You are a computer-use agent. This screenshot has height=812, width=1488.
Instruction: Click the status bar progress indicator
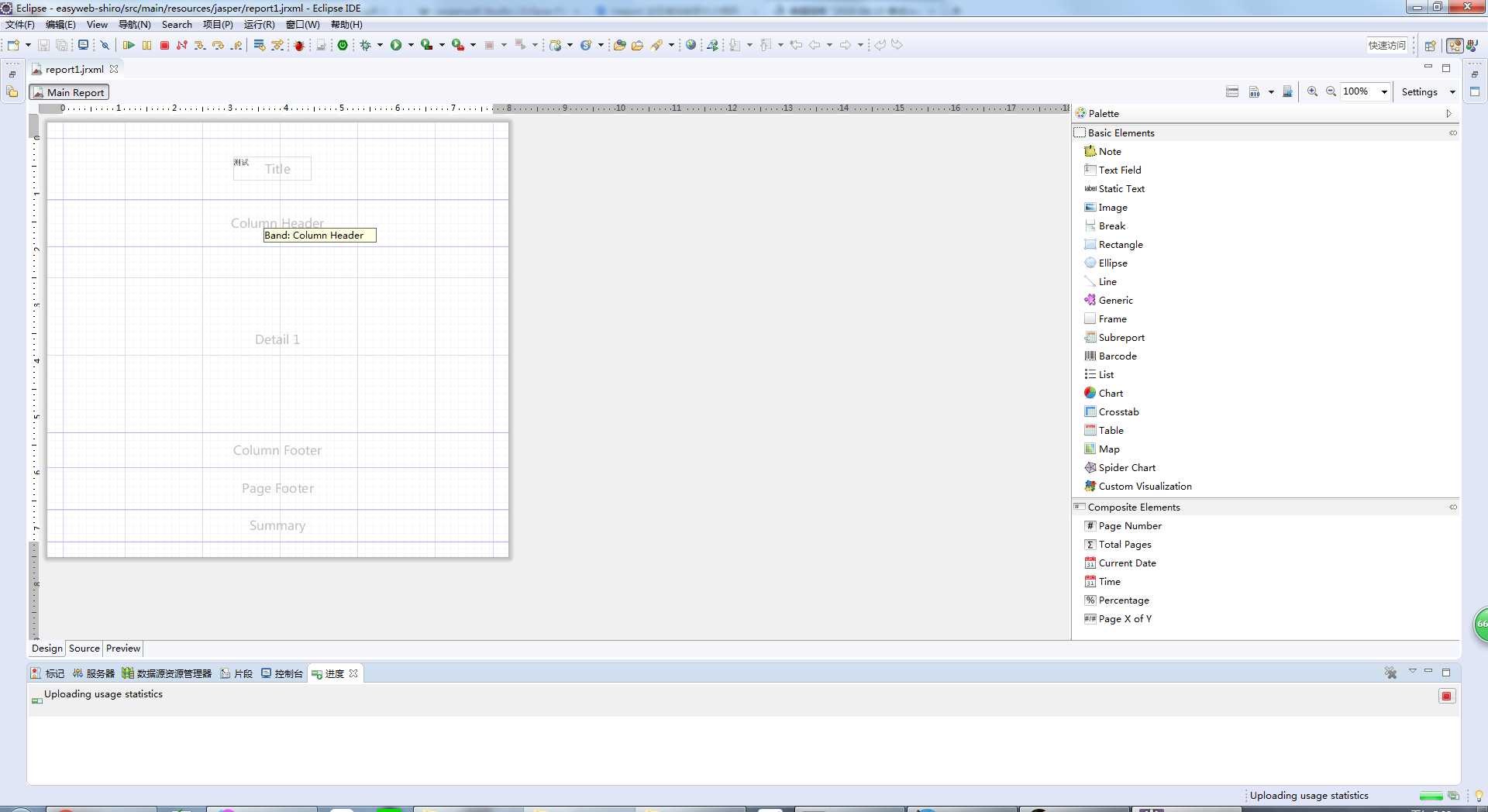pyautogui.click(x=1431, y=796)
